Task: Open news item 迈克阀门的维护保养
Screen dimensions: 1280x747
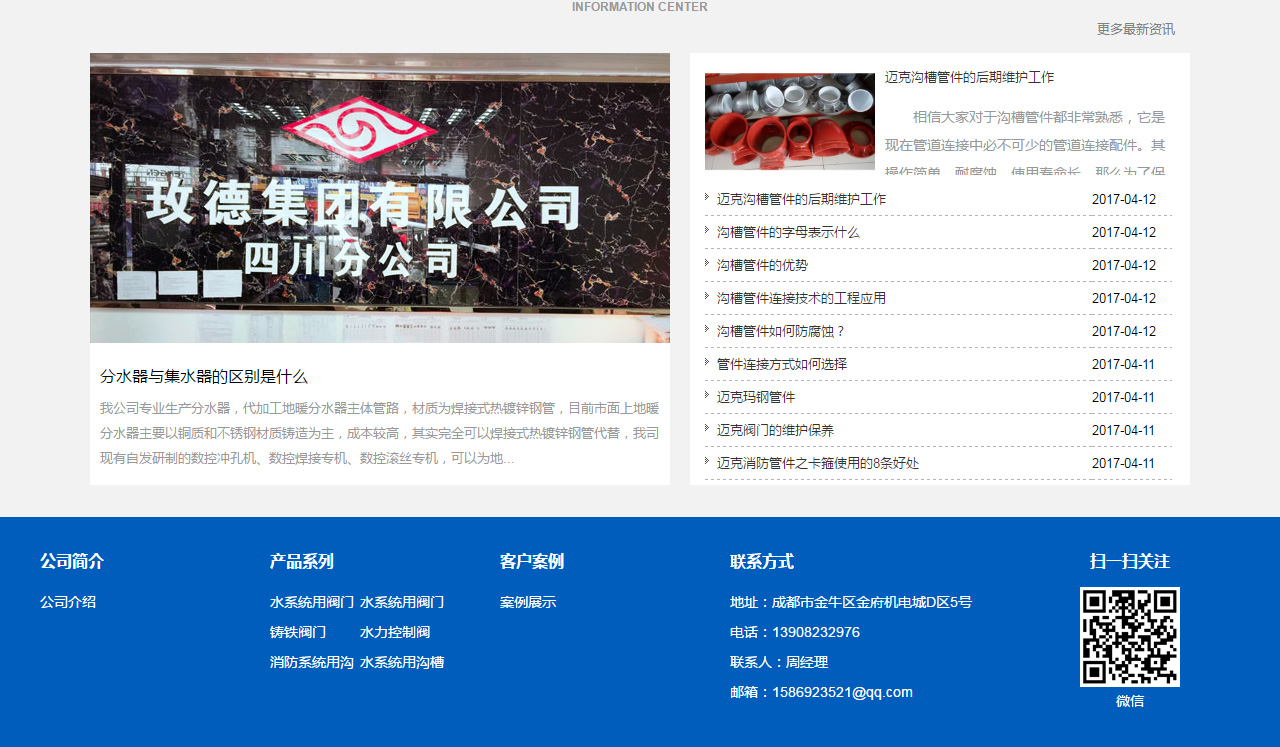Action: 775,430
